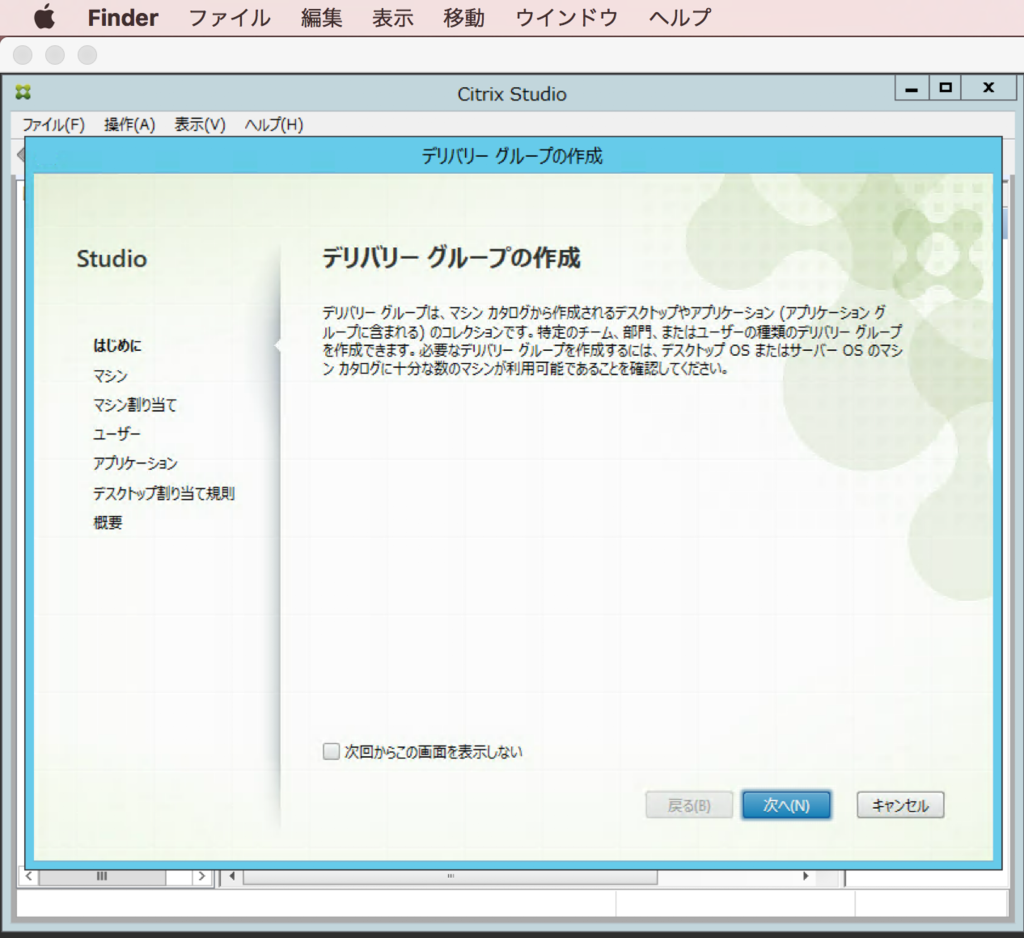Click the デリバリー グループの作成 dialog title
Image resolution: width=1024 pixels, height=938 pixels.
coord(512,156)
